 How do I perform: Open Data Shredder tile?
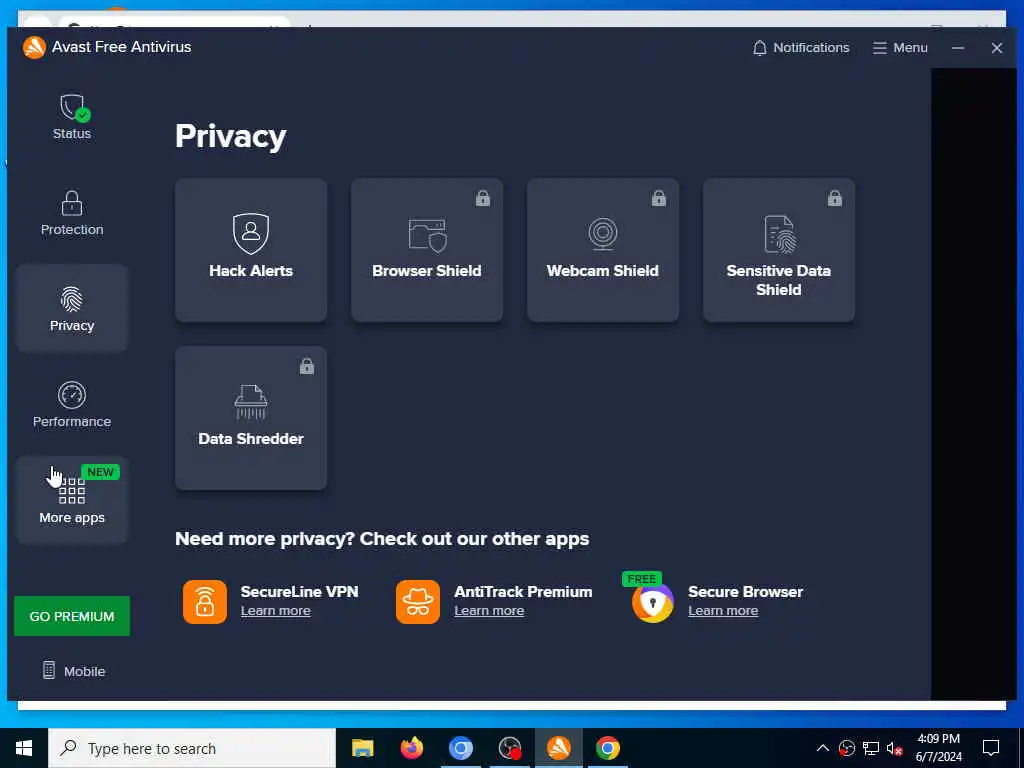coord(251,418)
